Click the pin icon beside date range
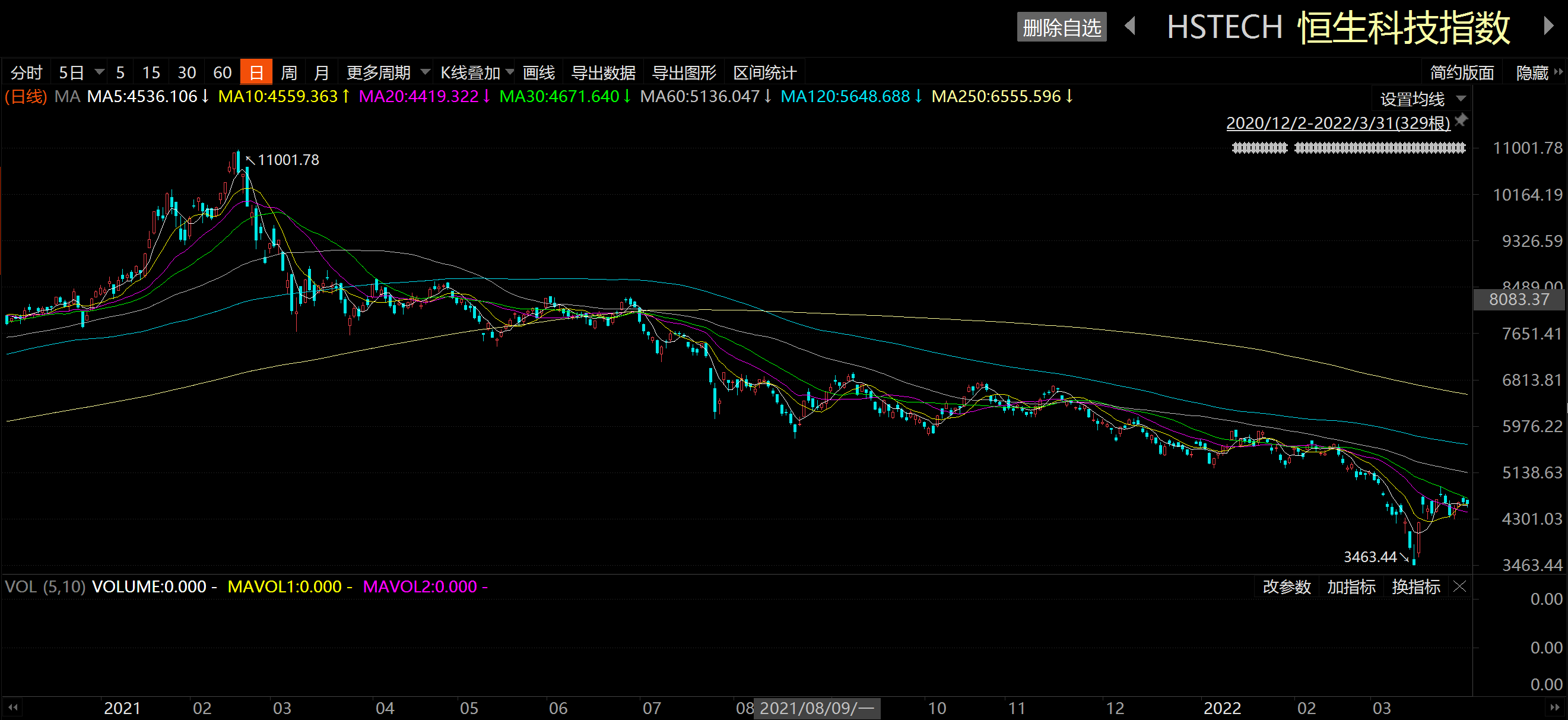1568x720 pixels. (x=1461, y=120)
